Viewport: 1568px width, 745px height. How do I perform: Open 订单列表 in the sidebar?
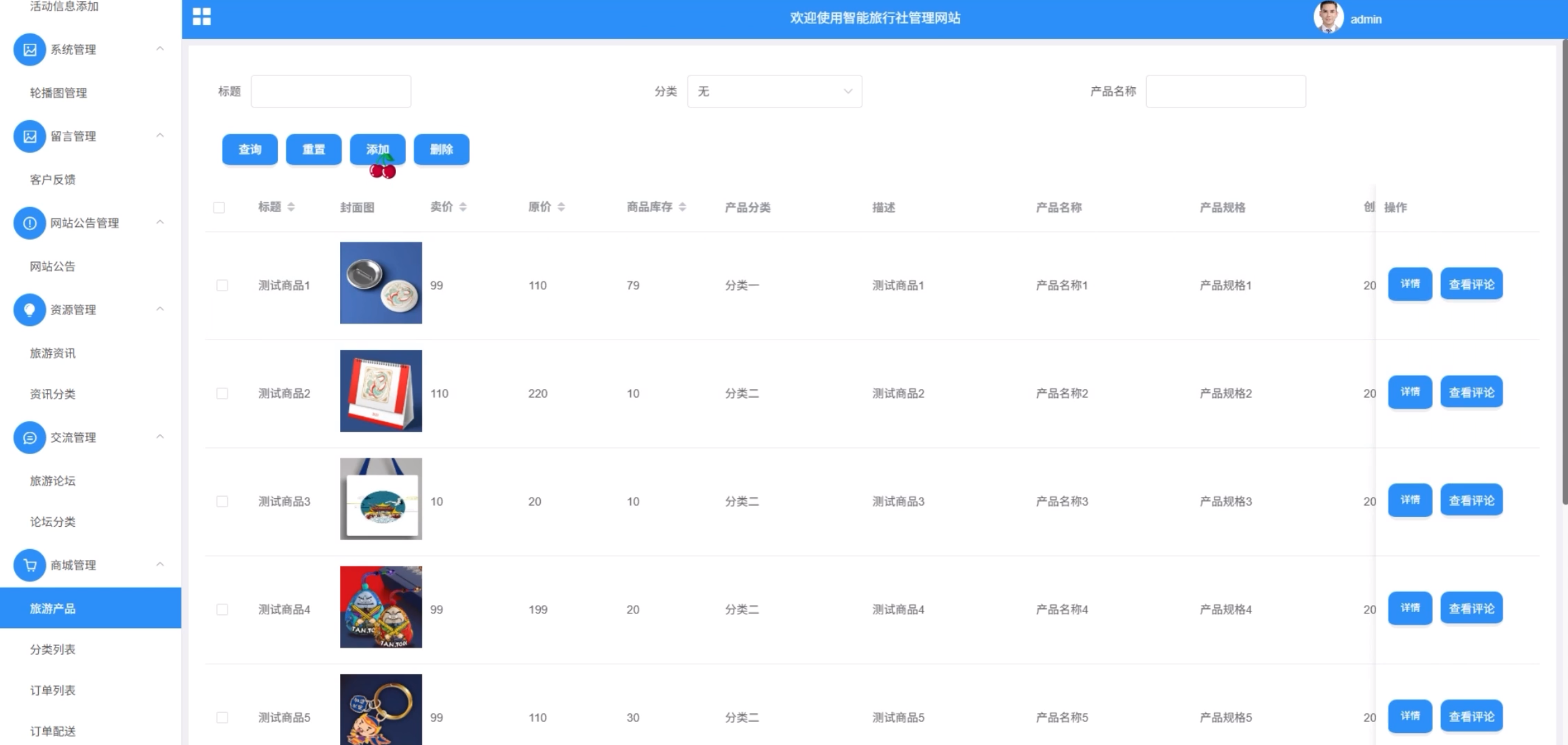[53, 690]
